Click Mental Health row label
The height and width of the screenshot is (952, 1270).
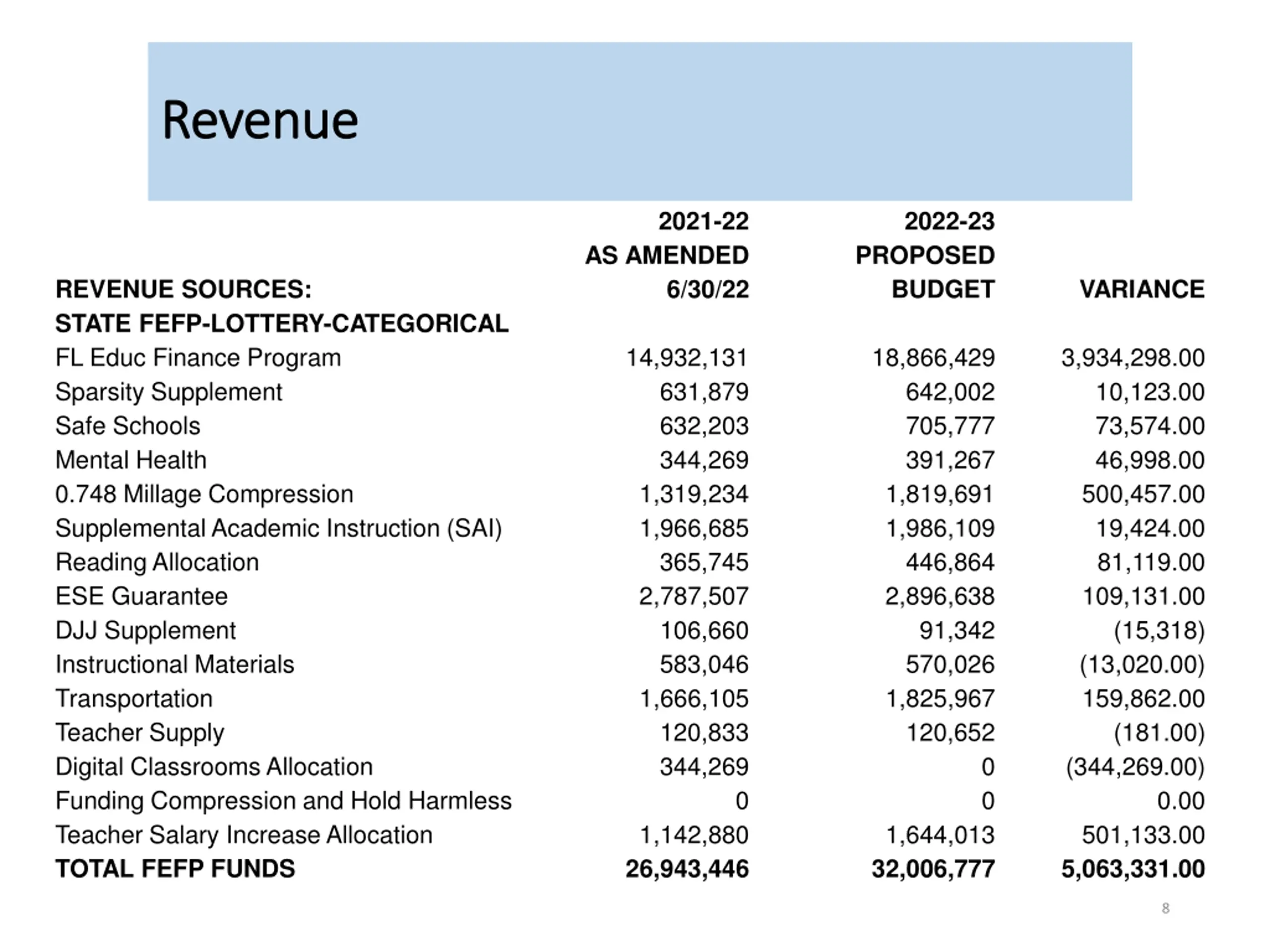(131, 460)
